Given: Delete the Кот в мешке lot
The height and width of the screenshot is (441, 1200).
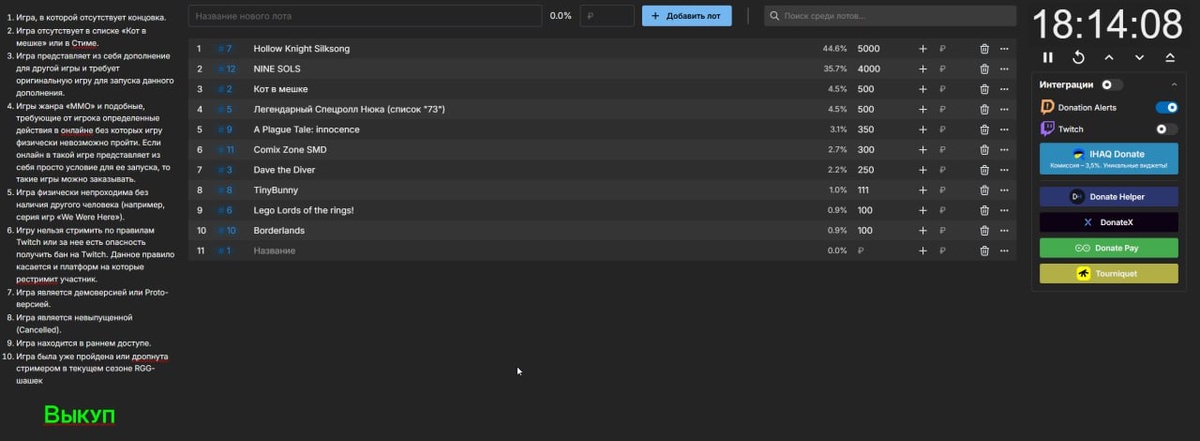Looking at the screenshot, I should [x=984, y=89].
